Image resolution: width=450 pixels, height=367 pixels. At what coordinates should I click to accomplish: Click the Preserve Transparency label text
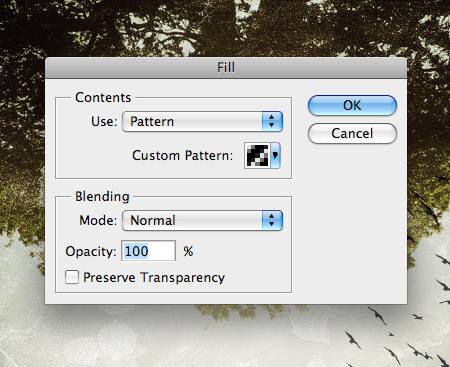[154, 277]
